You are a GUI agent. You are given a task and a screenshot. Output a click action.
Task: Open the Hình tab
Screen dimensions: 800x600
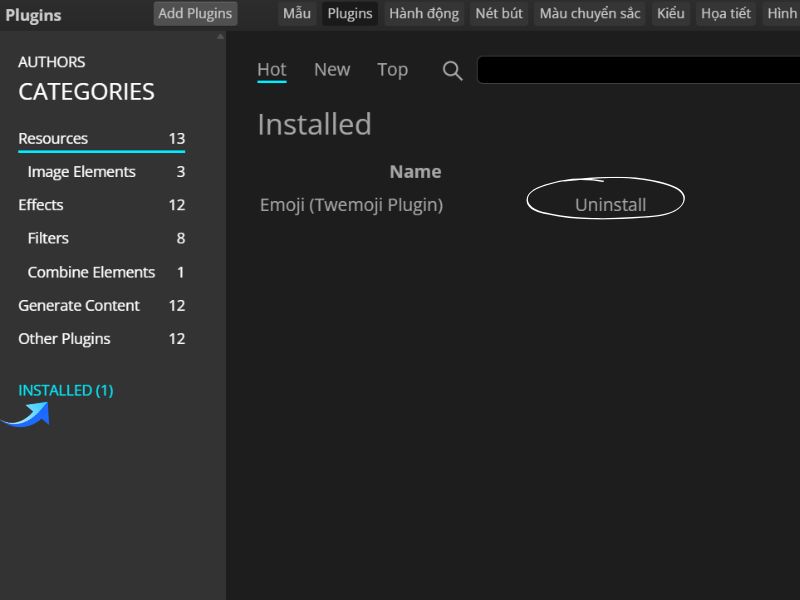point(781,13)
